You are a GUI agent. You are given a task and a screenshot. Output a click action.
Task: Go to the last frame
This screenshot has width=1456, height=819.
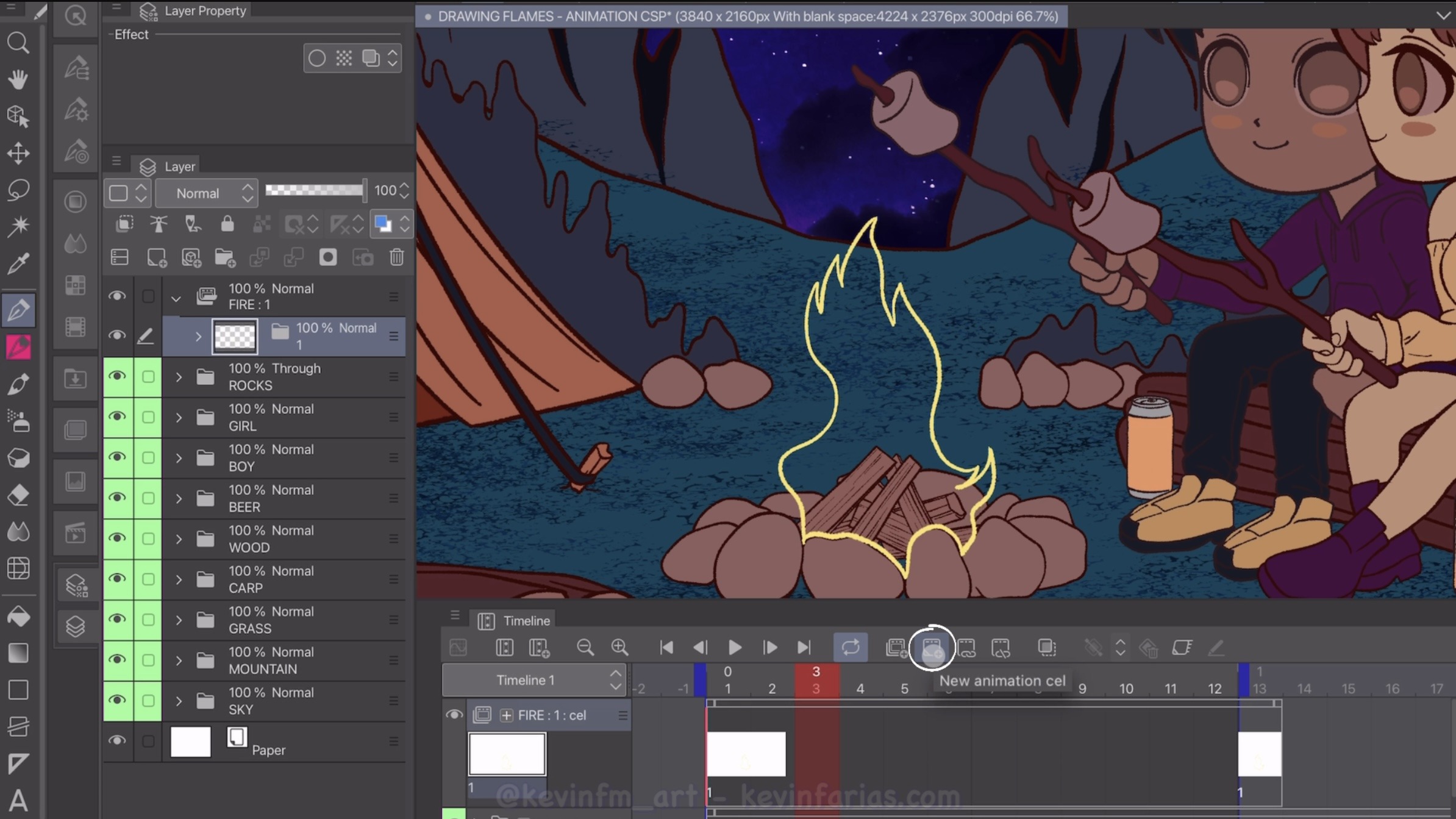coord(804,648)
